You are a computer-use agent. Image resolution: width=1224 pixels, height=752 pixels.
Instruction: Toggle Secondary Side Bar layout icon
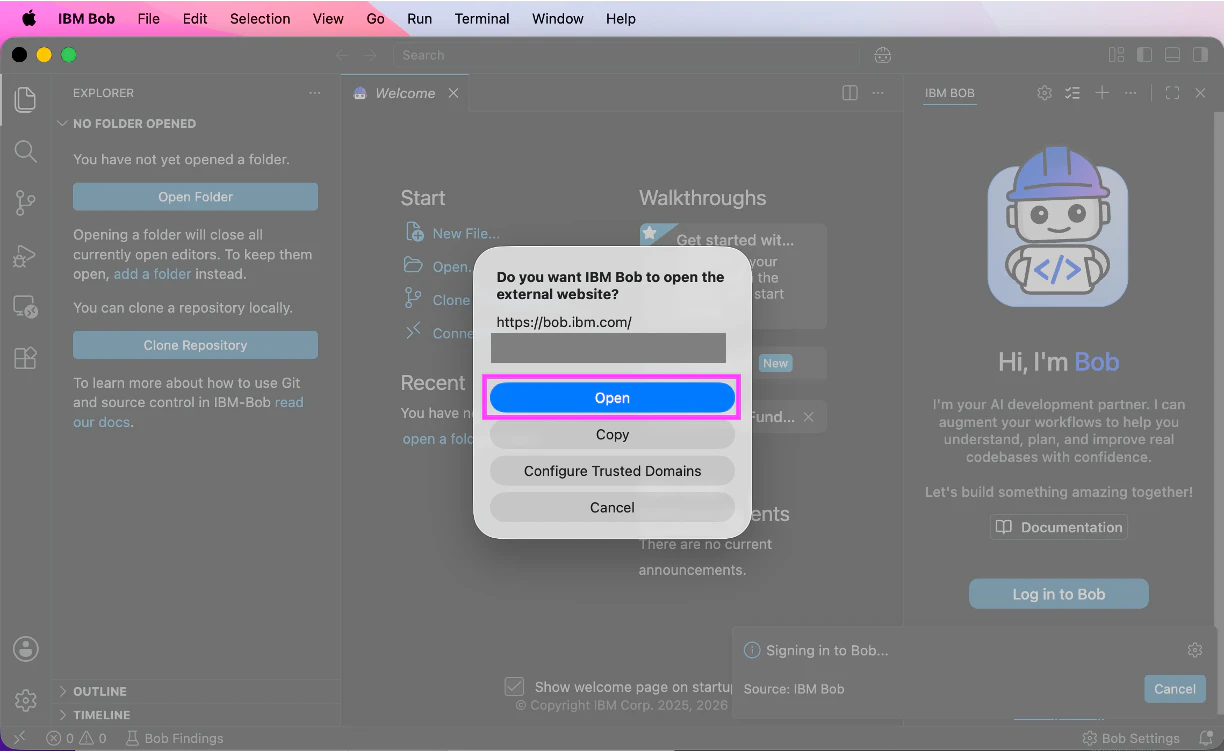pyautogui.click(x=1201, y=55)
